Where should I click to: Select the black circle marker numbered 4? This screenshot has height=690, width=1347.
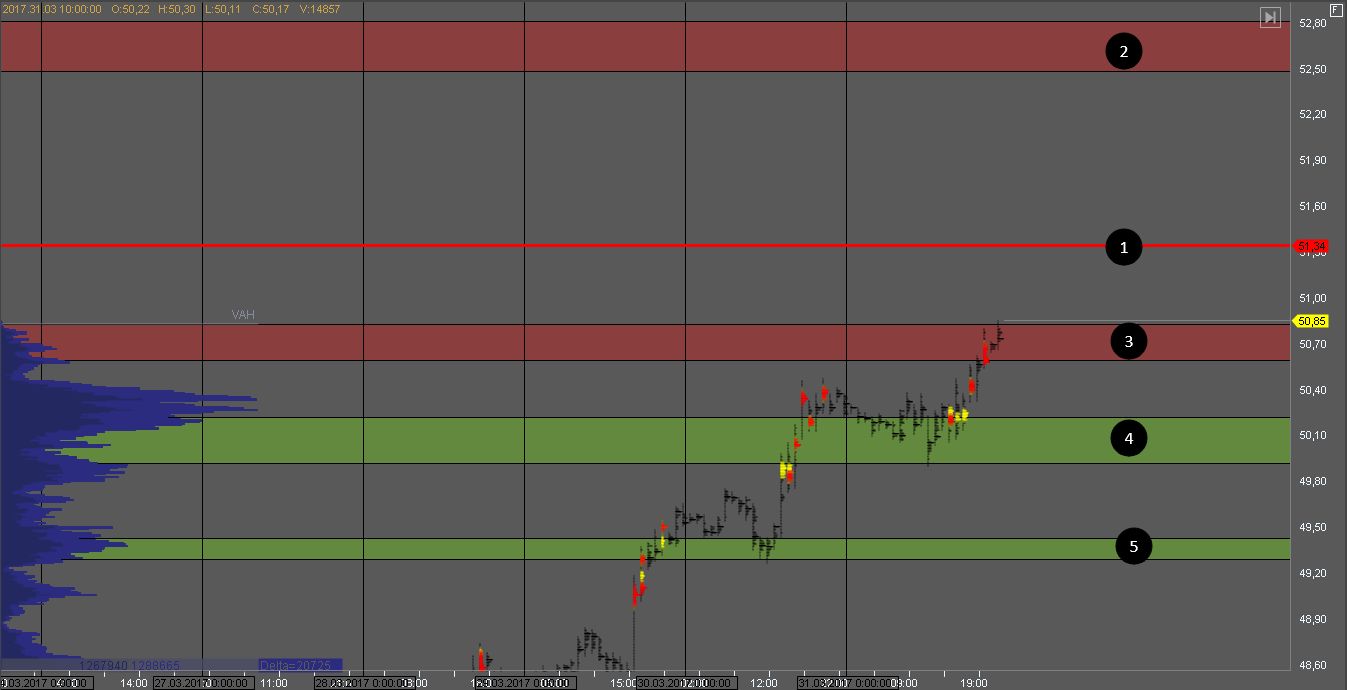[1129, 438]
